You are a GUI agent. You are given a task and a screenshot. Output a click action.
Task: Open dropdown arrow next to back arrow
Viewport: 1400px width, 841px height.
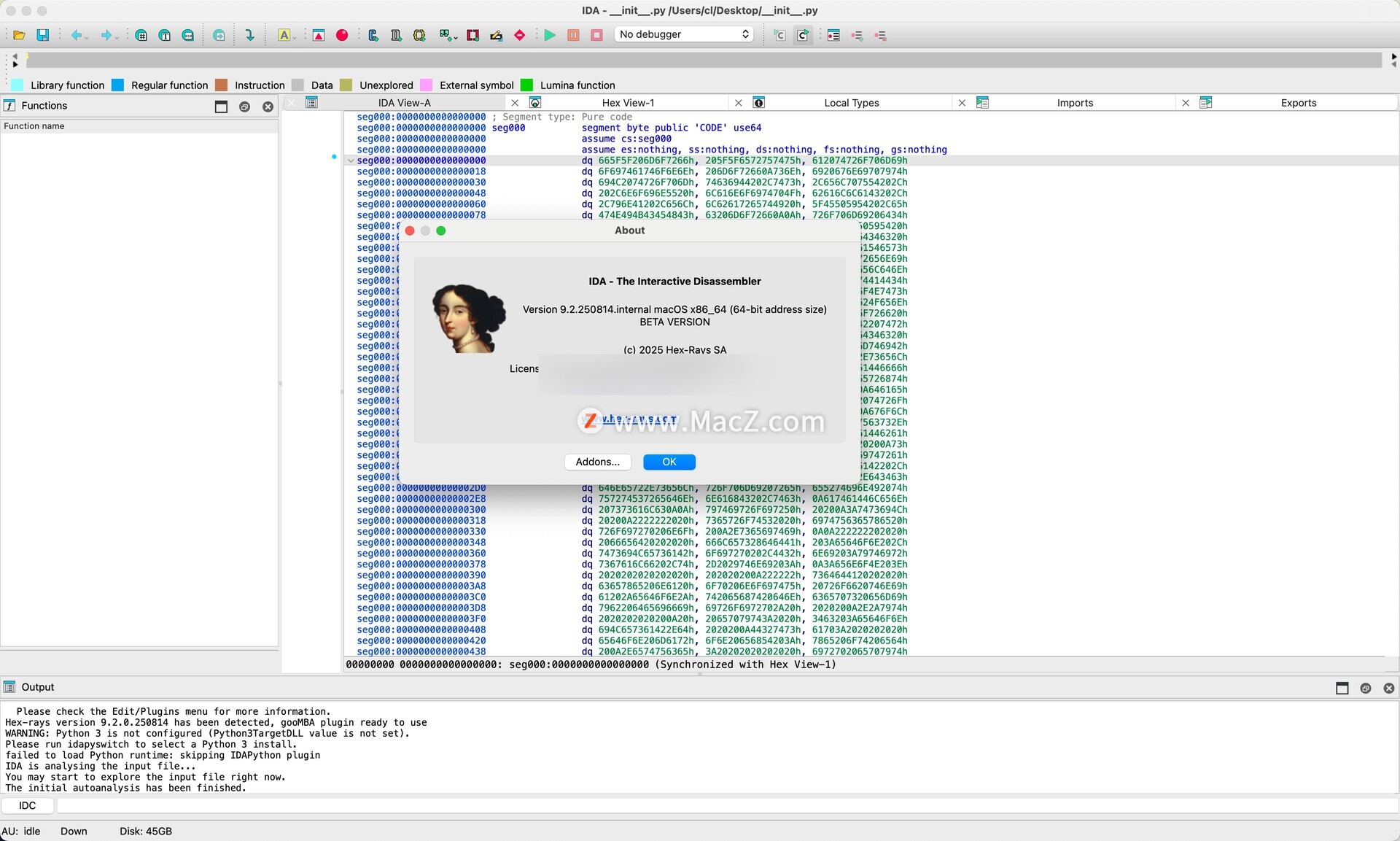(x=87, y=36)
